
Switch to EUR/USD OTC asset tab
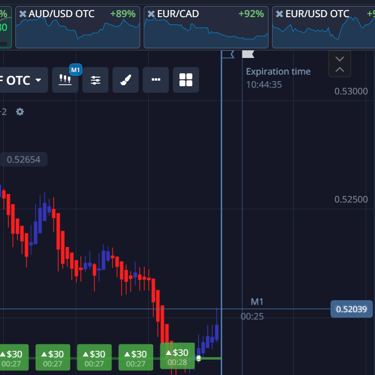click(324, 27)
